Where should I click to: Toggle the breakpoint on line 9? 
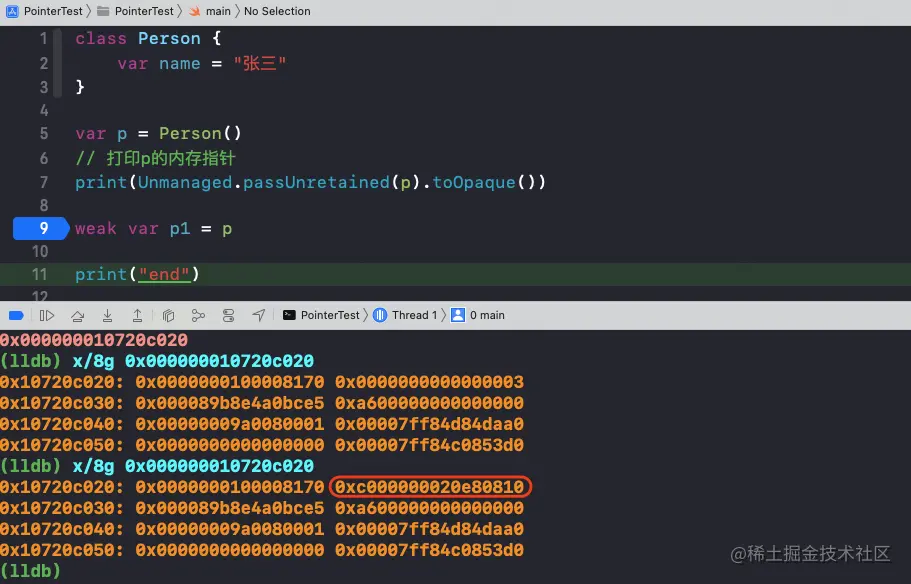pyautogui.click(x=41, y=228)
